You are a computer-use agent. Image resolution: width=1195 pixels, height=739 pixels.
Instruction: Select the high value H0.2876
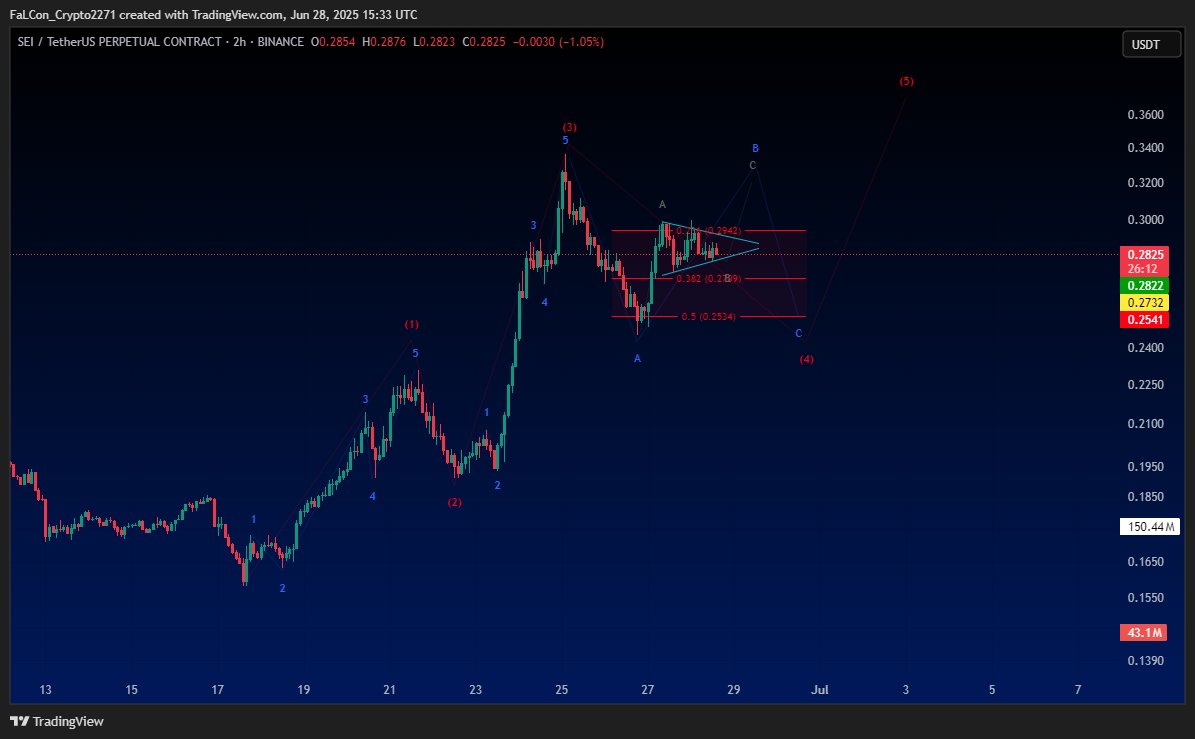click(383, 42)
